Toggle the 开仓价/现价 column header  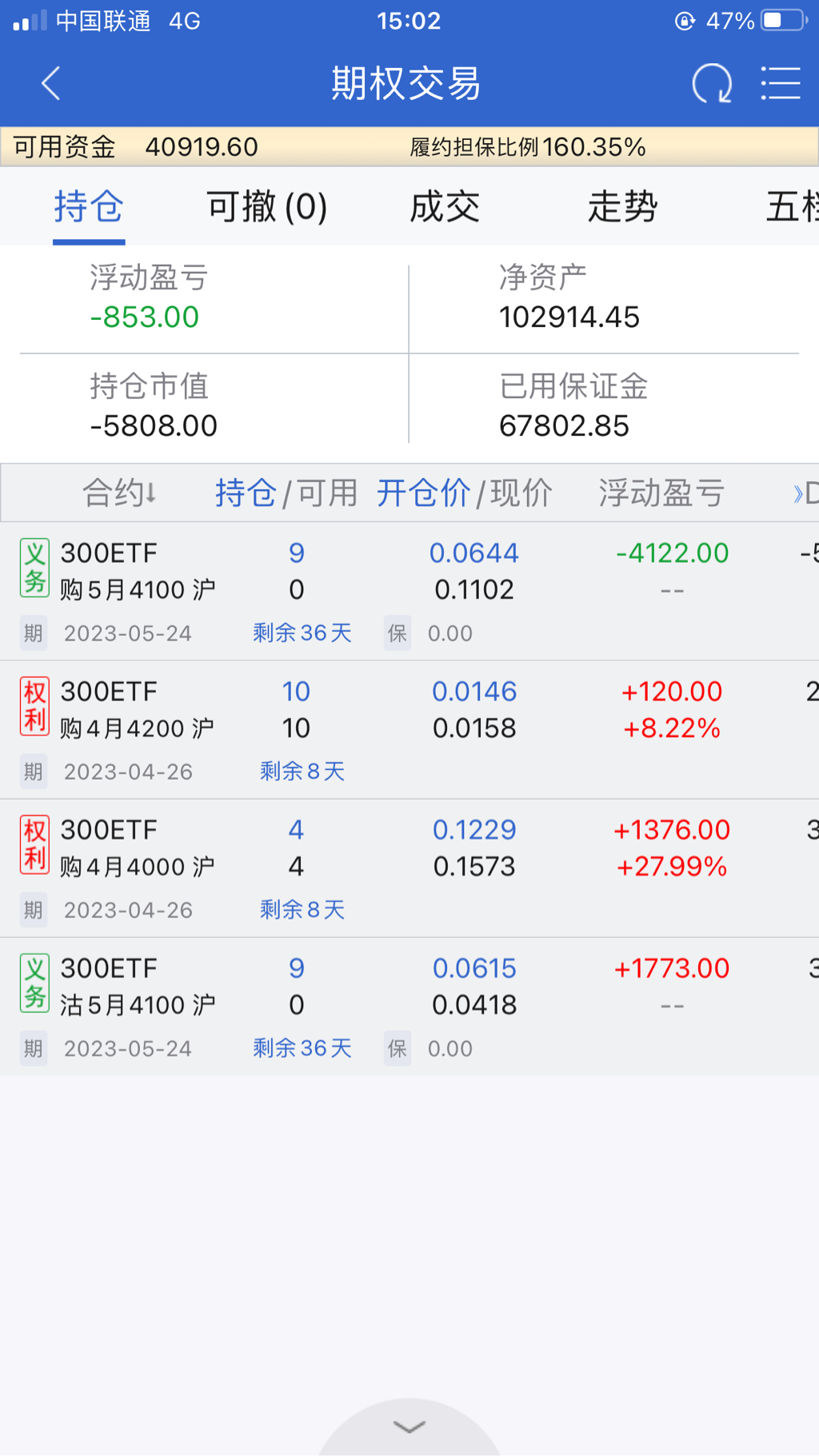pos(464,493)
